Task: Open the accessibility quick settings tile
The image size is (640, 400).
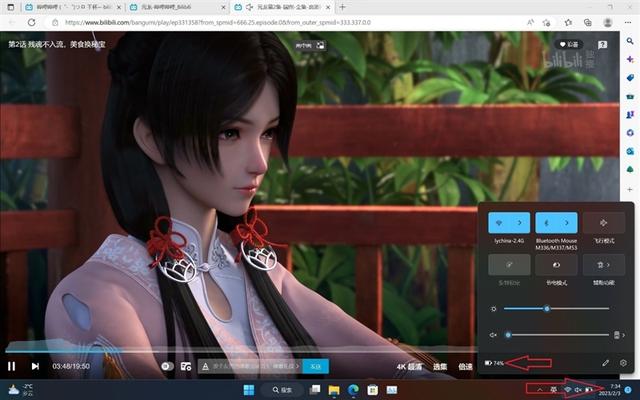Action: pos(604,265)
